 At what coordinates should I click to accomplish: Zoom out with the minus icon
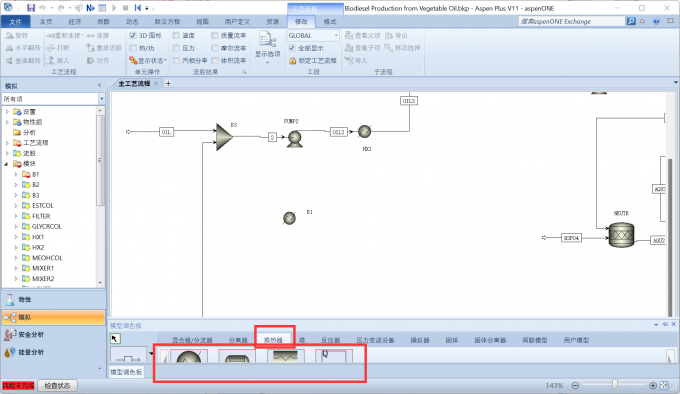click(575, 385)
